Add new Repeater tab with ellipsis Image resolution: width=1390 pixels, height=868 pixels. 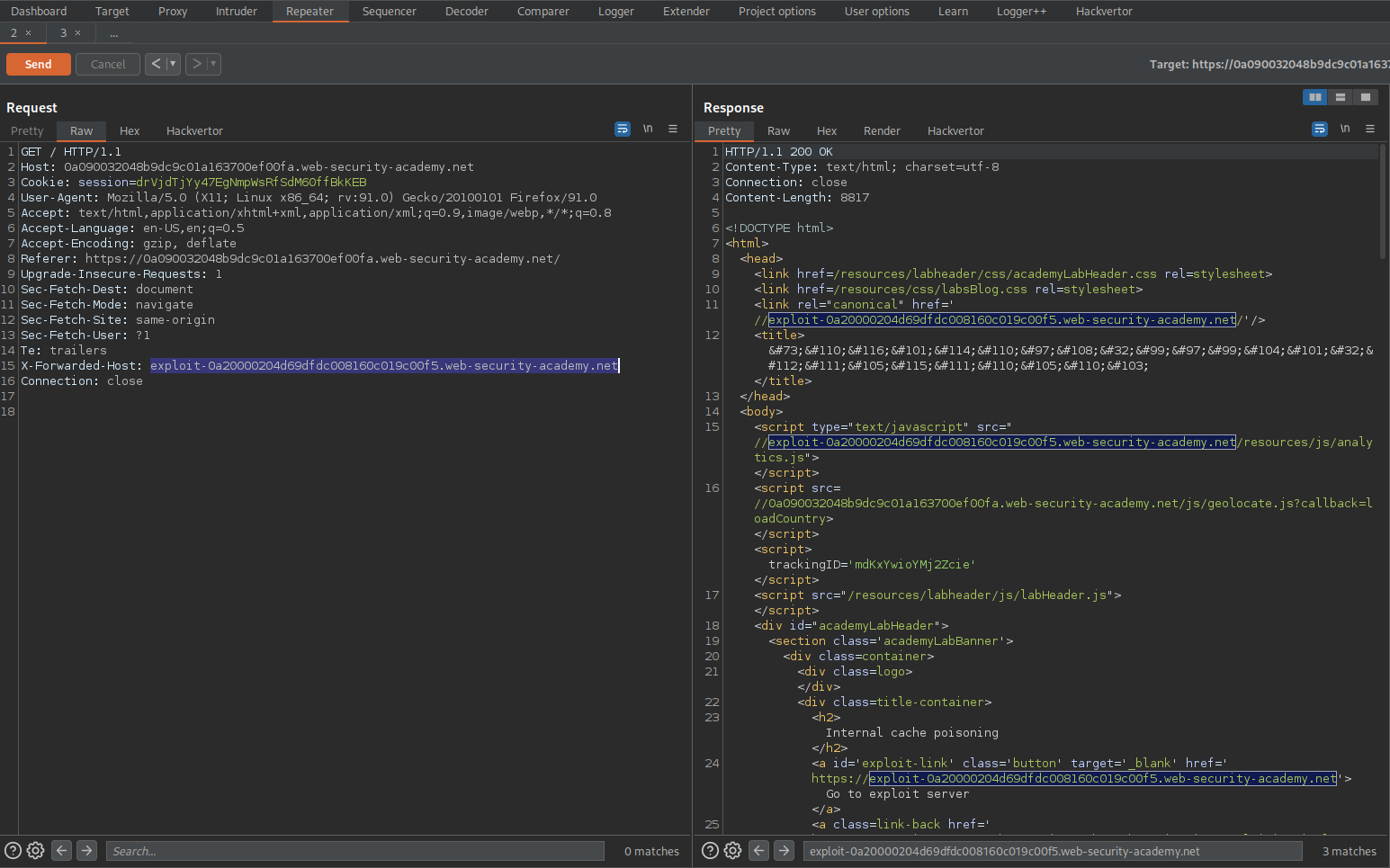coord(114,33)
